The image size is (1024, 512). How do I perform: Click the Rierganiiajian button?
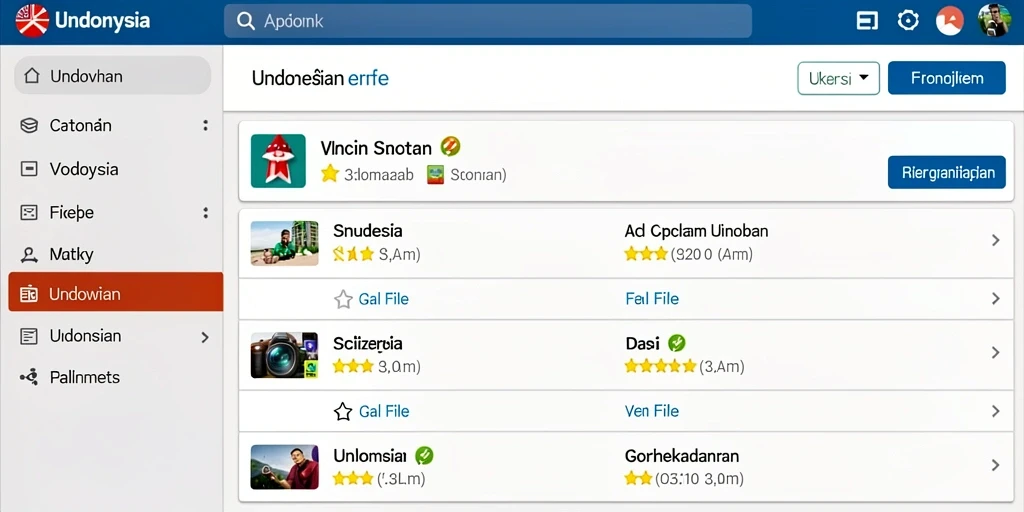click(946, 172)
